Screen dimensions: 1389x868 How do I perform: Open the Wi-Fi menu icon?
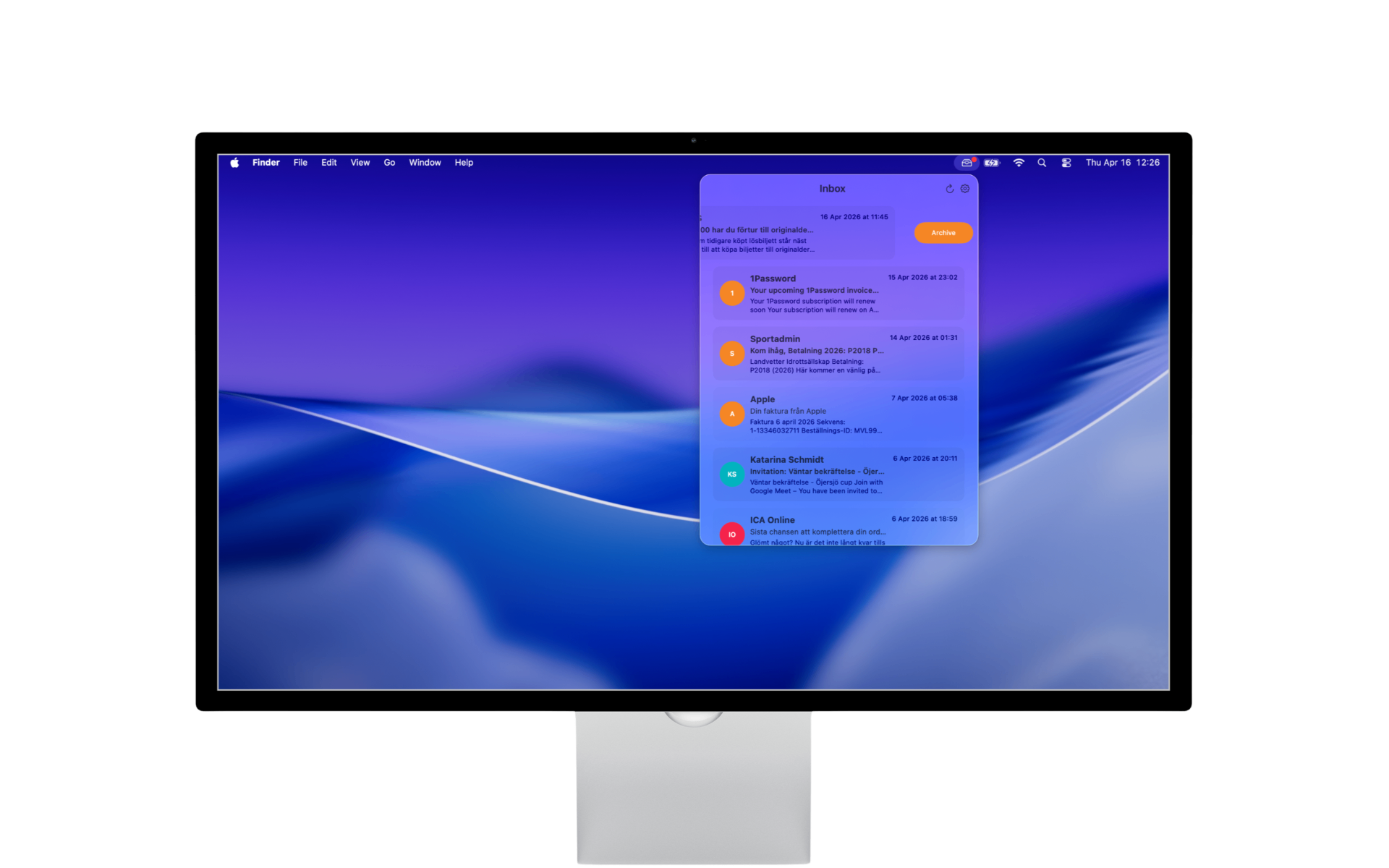click(x=1019, y=163)
